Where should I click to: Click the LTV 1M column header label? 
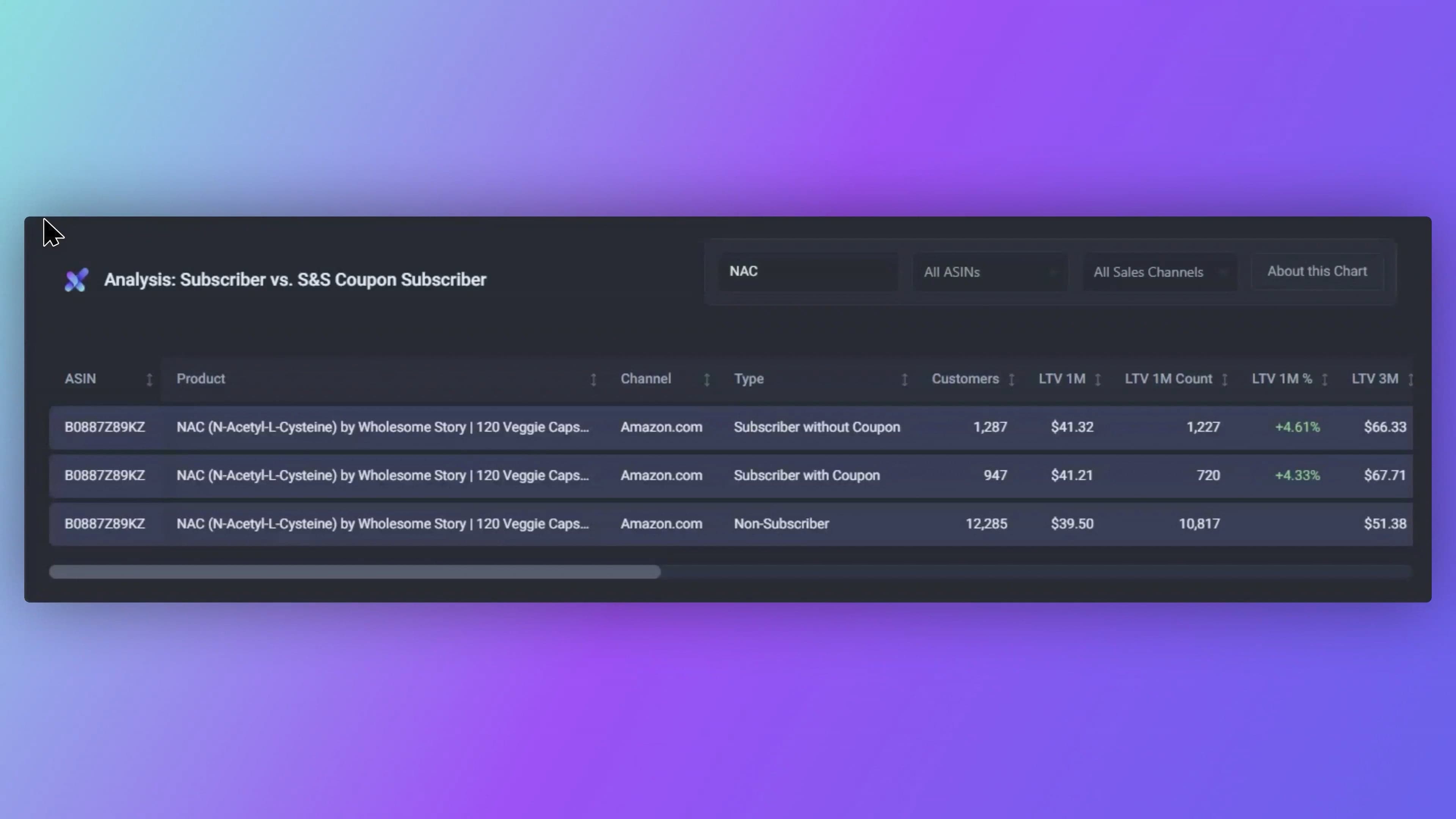[1062, 379]
